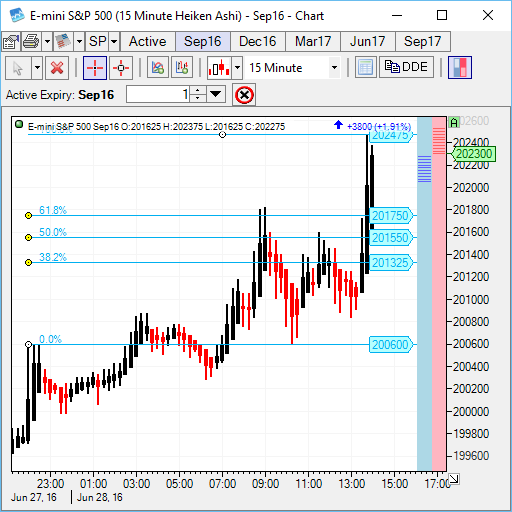
Task: Click the 201550 price label tag
Action: 391,238
